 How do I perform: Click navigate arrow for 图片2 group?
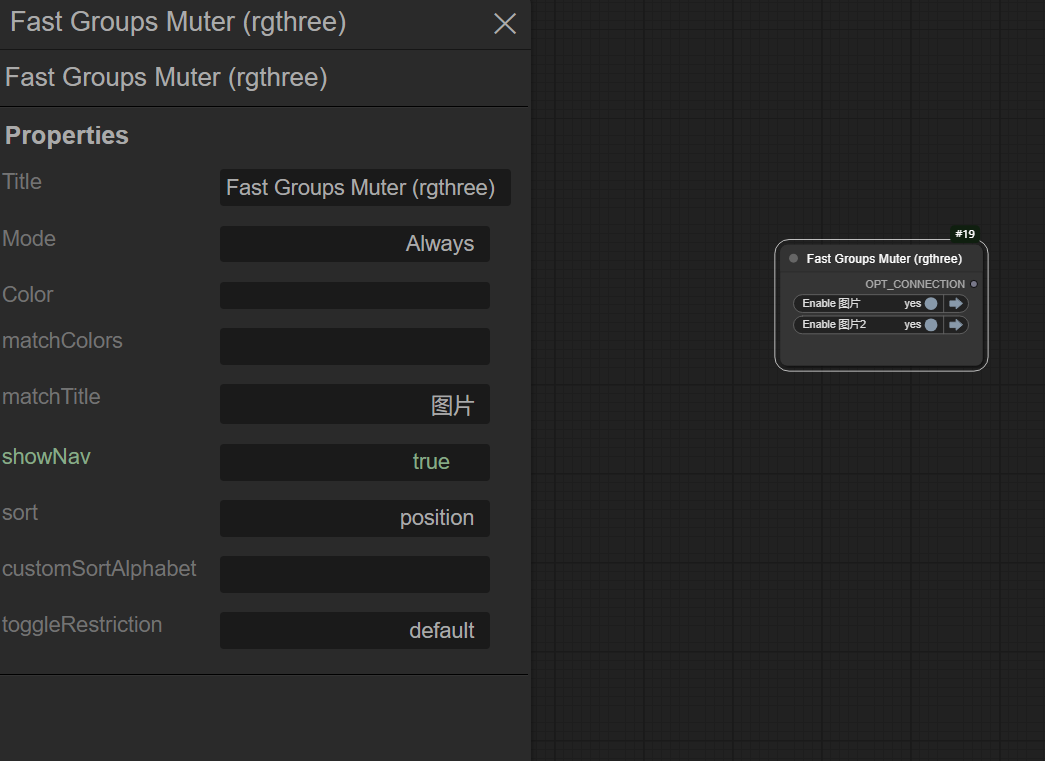(956, 325)
